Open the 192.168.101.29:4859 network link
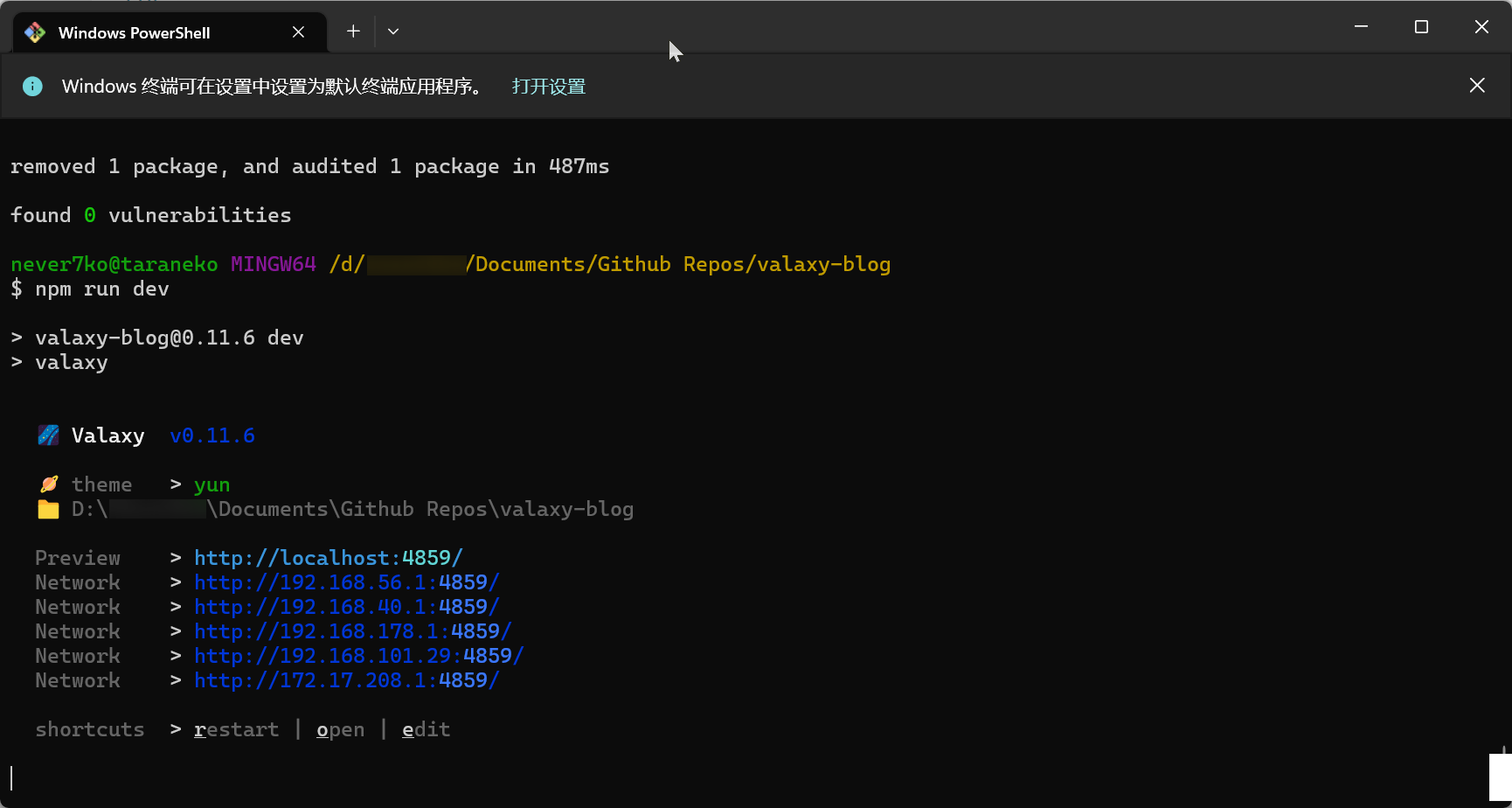1512x808 pixels. pyautogui.click(x=358, y=656)
